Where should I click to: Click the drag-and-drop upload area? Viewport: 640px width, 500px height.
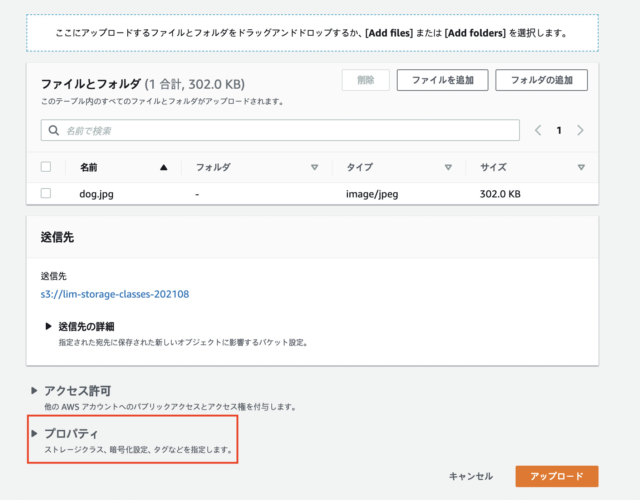click(312, 33)
